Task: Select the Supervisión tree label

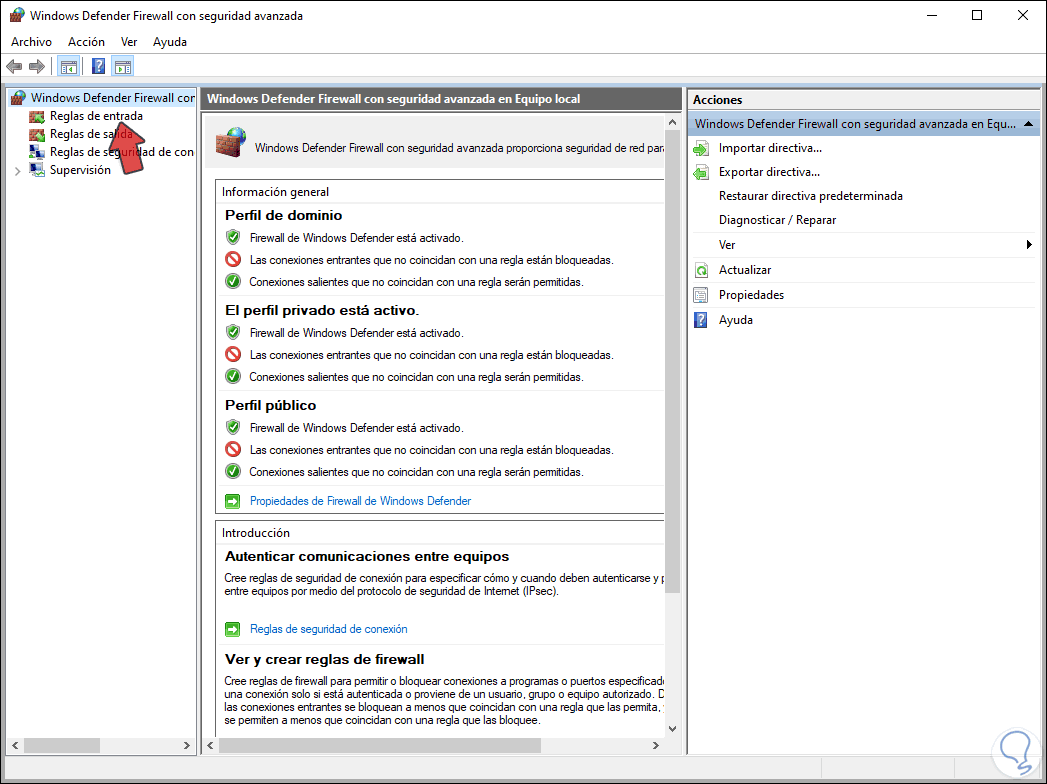Action: tap(80, 170)
